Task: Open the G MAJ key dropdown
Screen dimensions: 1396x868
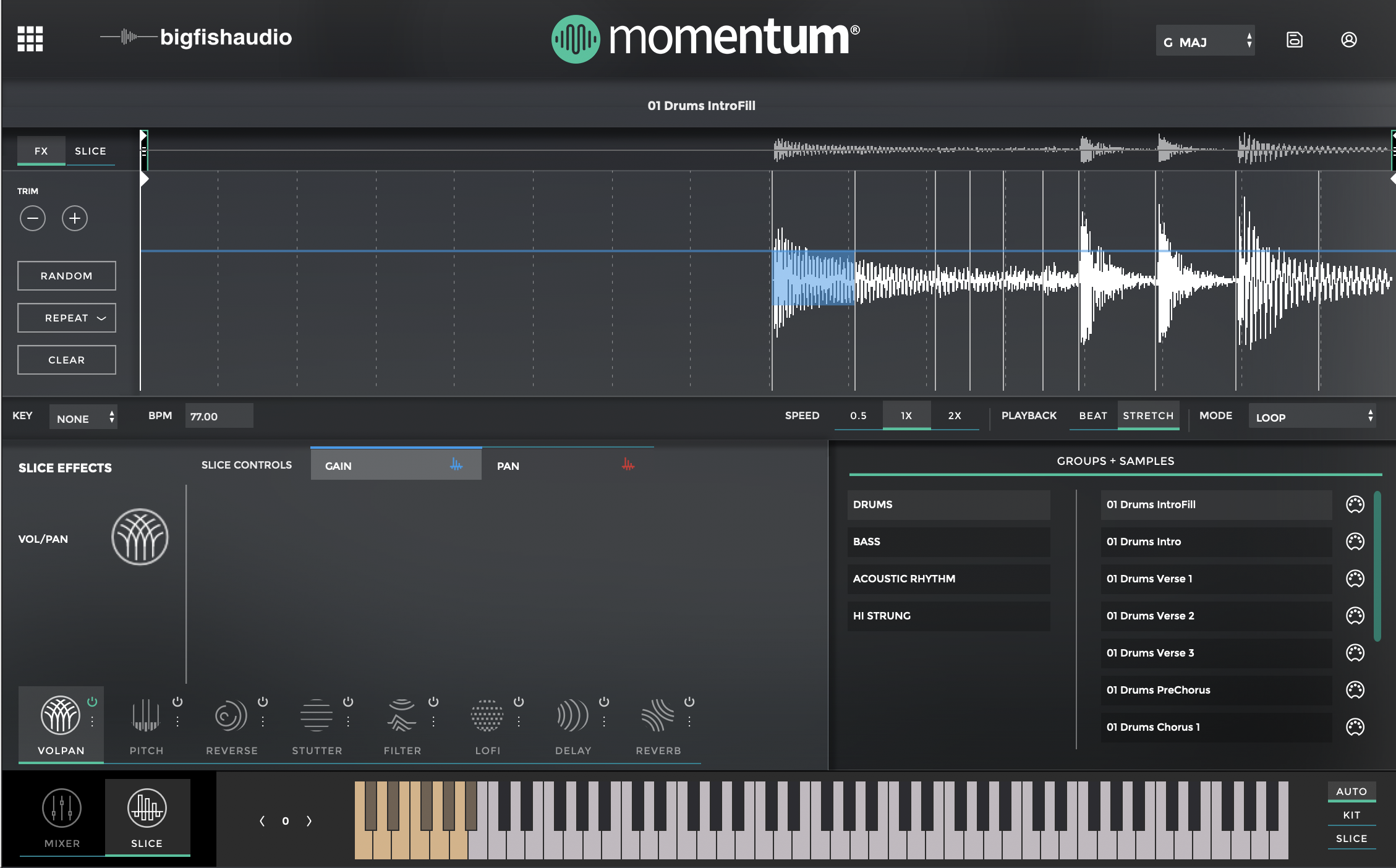Action: 1205,41
